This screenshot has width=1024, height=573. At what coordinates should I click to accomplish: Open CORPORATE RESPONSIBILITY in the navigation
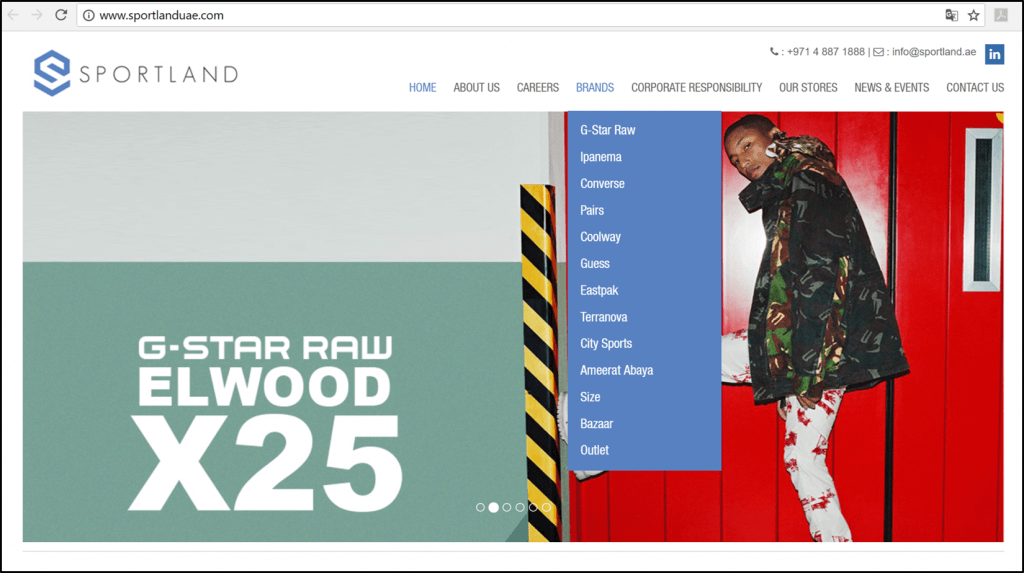pyautogui.click(x=697, y=88)
